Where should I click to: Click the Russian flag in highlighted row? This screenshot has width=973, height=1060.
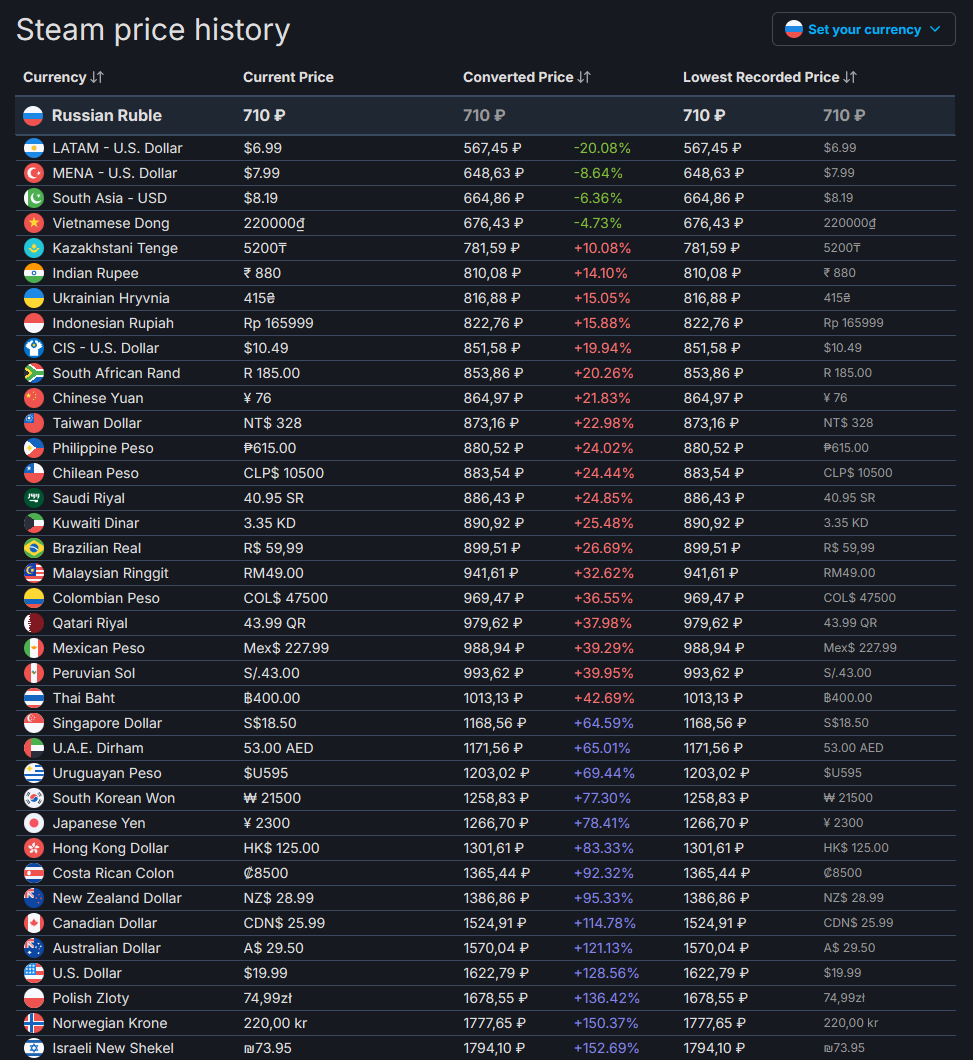tap(33, 116)
